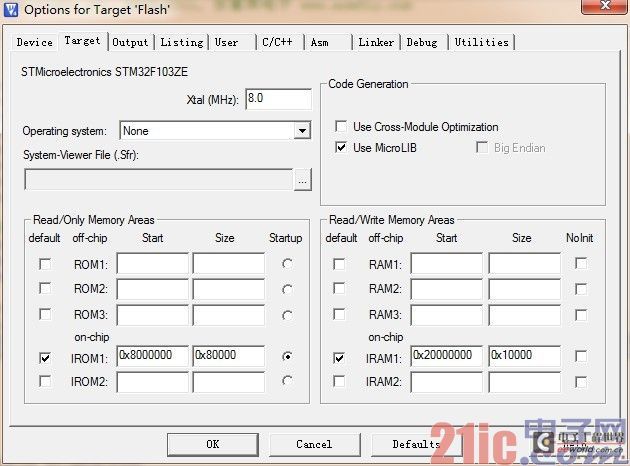The image size is (630, 466).
Task: Toggle the Use MicroLIB checkbox
Action: click(x=341, y=147)
